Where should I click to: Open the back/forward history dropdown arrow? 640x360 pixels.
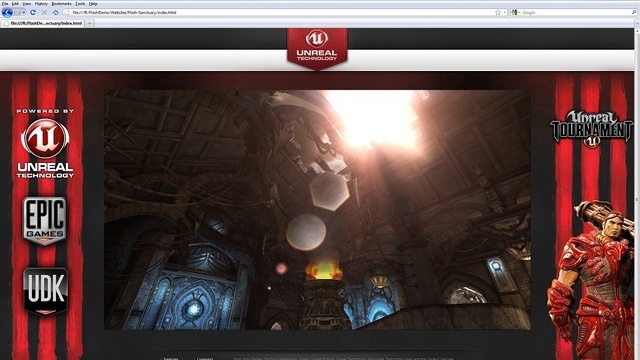point(24,13)
